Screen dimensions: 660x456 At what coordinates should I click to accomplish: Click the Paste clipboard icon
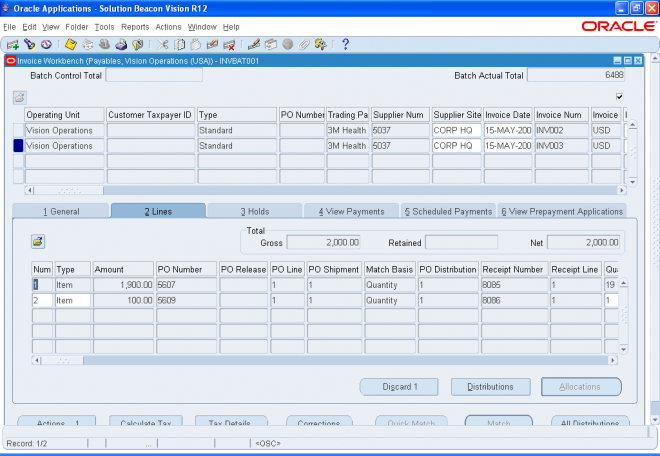196,44
